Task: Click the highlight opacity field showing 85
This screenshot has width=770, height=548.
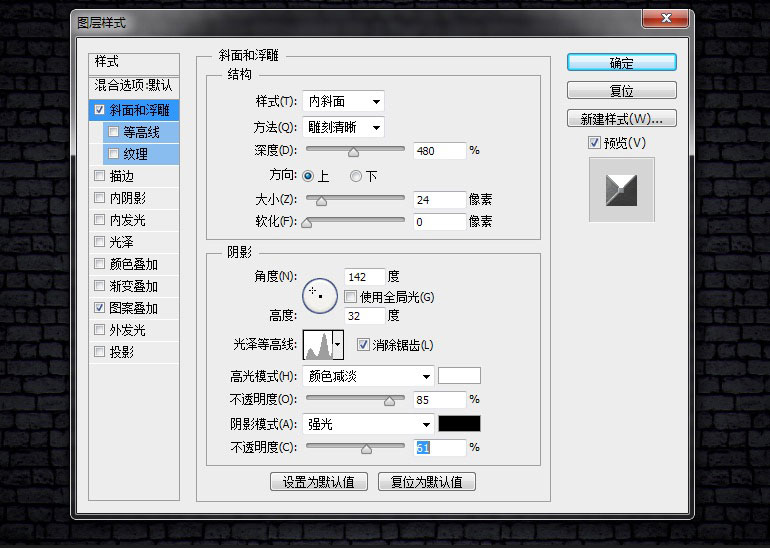Action: point(440,400)
